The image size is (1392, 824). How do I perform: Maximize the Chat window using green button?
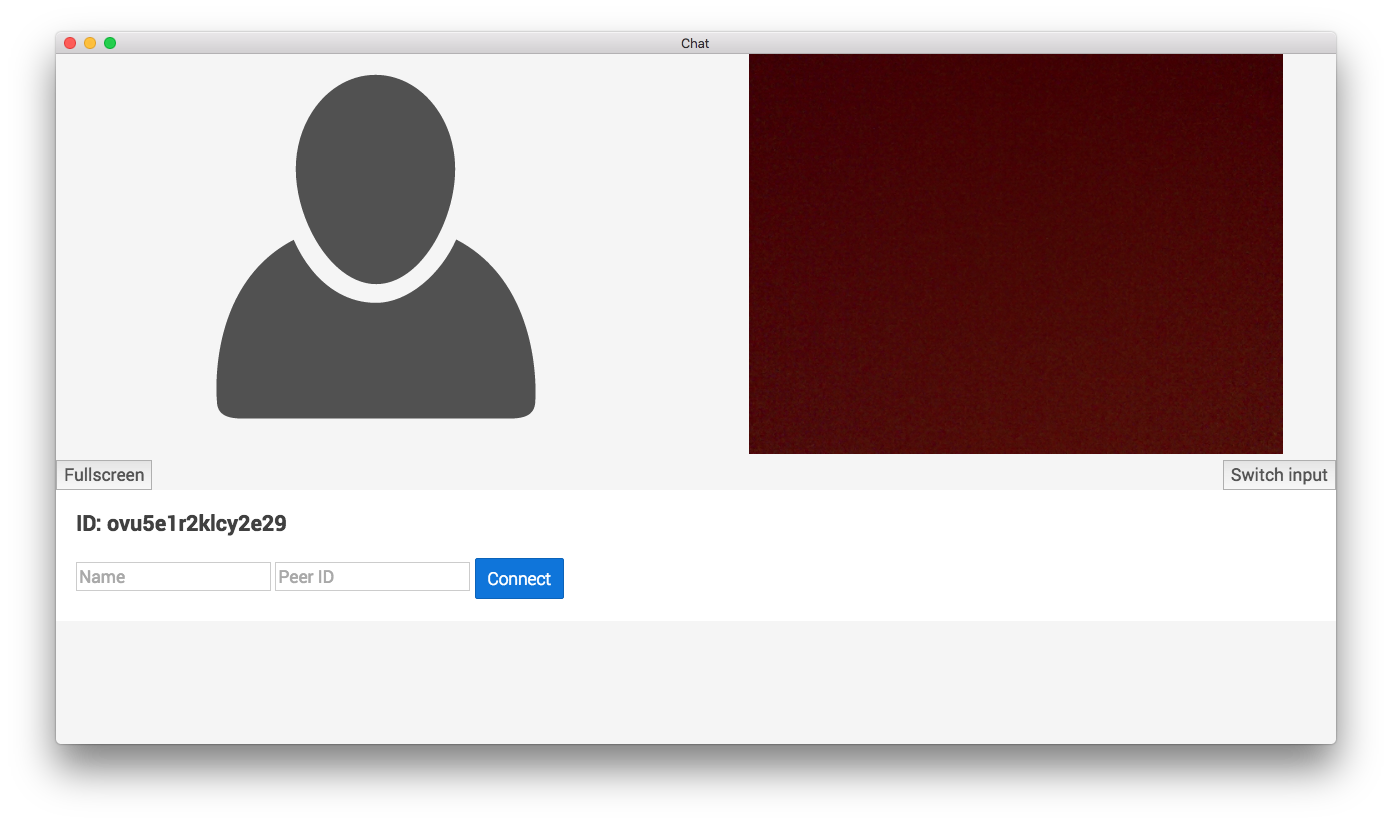[110, 43]
